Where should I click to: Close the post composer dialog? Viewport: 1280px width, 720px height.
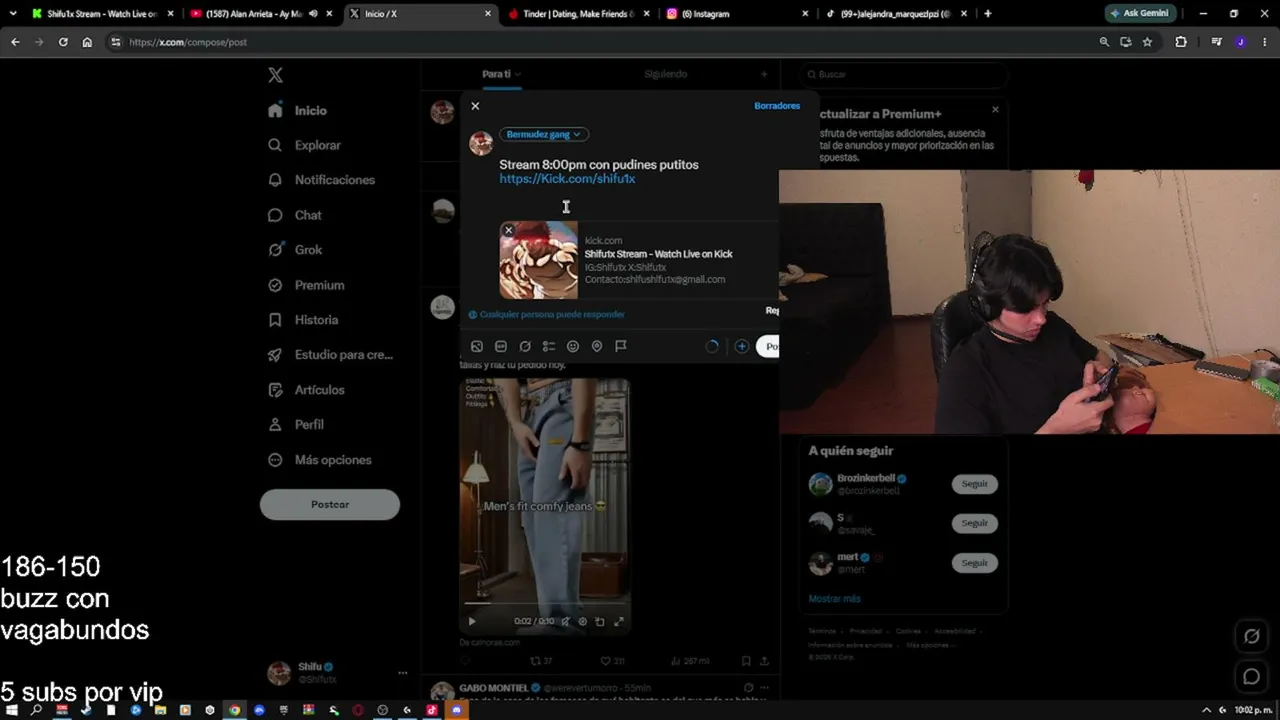click(x=475, y=106)
